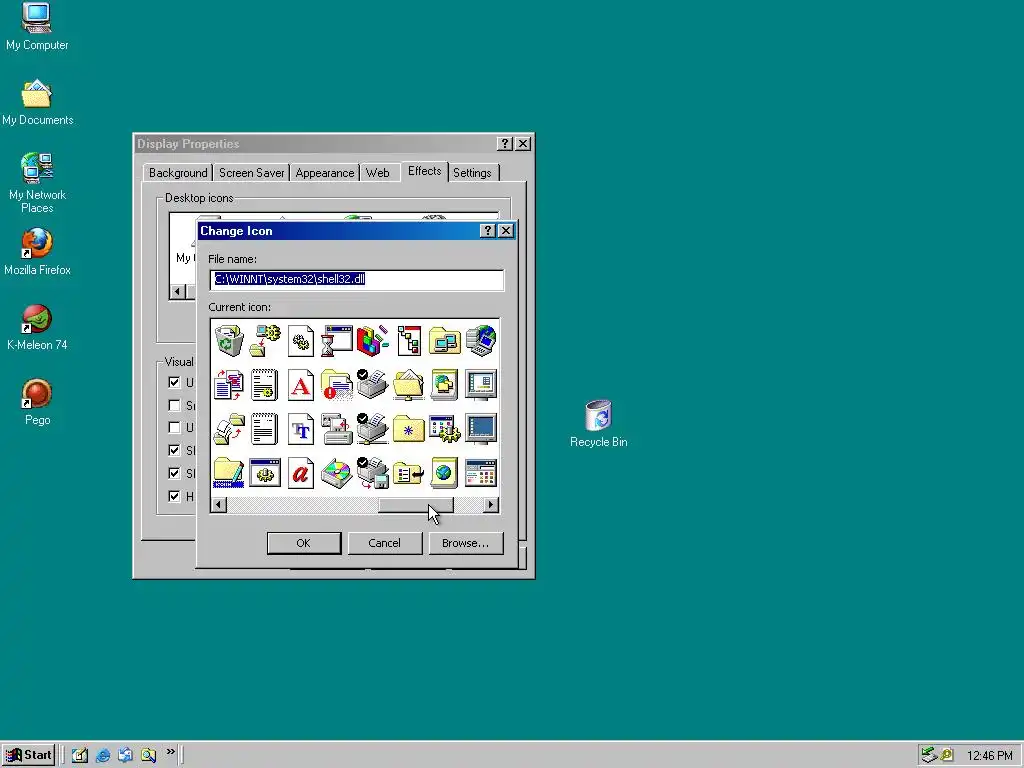This screenshot has height=768, width=1024.
Task: Select the full recycle bin icon
Action: coord(229,340)
